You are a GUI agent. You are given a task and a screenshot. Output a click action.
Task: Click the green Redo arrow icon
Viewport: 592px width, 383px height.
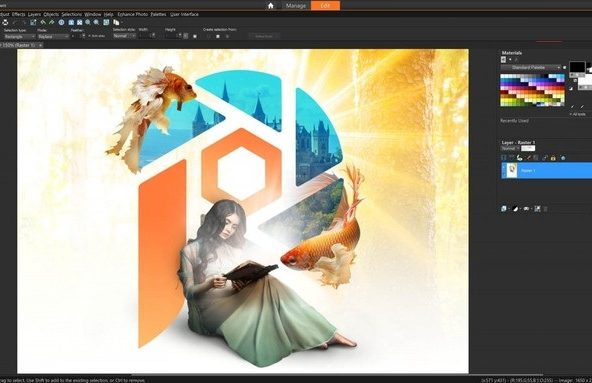[x=52, y=23]
